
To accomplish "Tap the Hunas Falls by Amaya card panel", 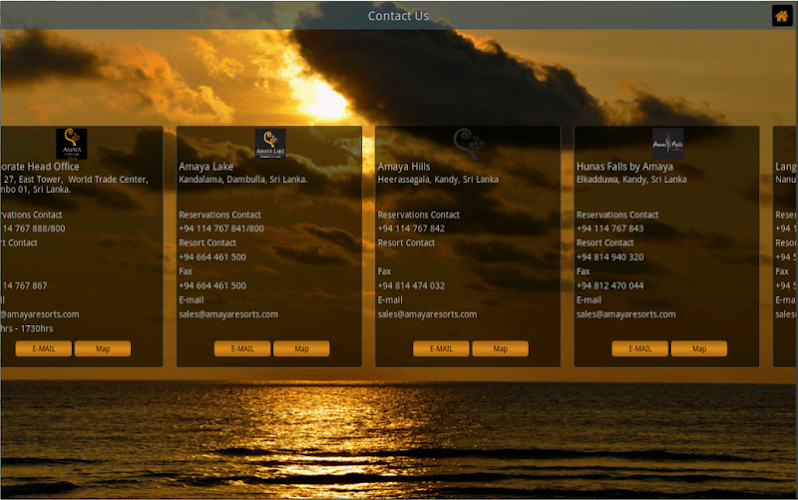I will pyautogui.click(x=667, y=246).
